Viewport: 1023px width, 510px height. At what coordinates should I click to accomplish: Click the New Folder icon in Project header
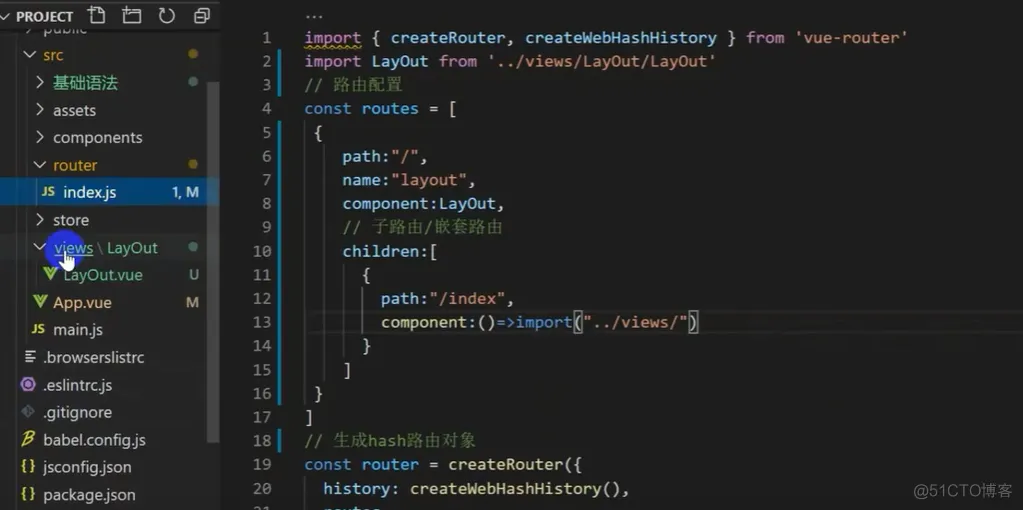(x=131, y=15)
